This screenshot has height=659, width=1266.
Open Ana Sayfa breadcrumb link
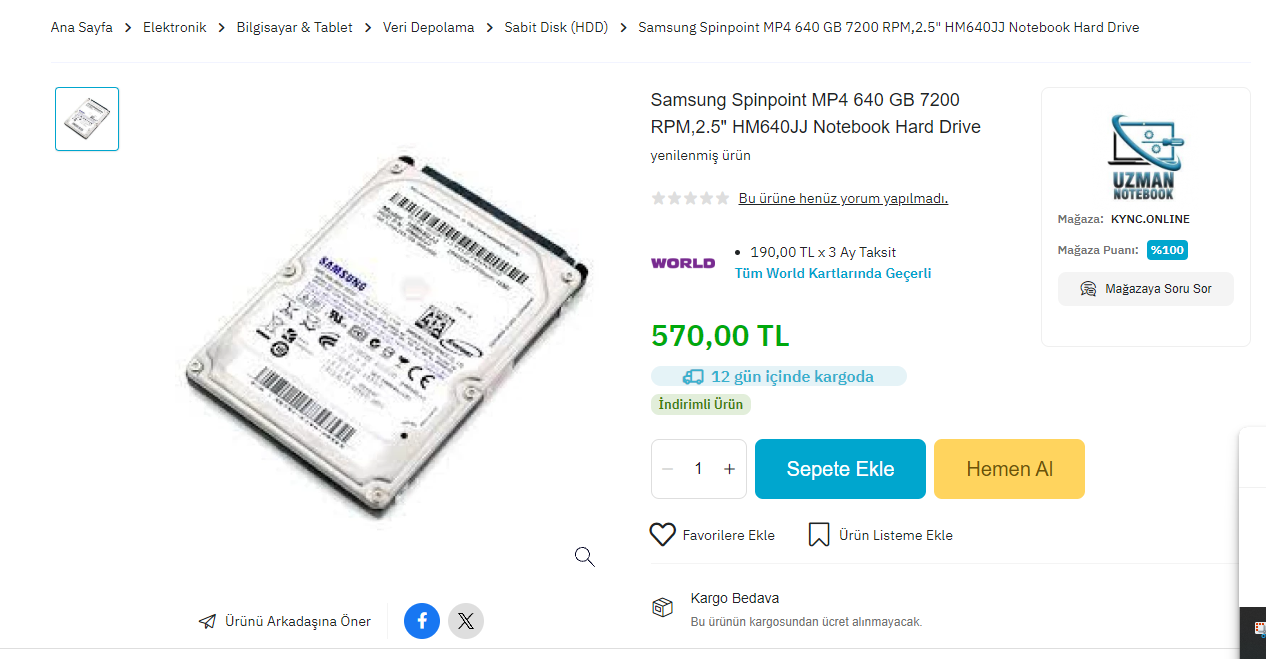point(82,28)
